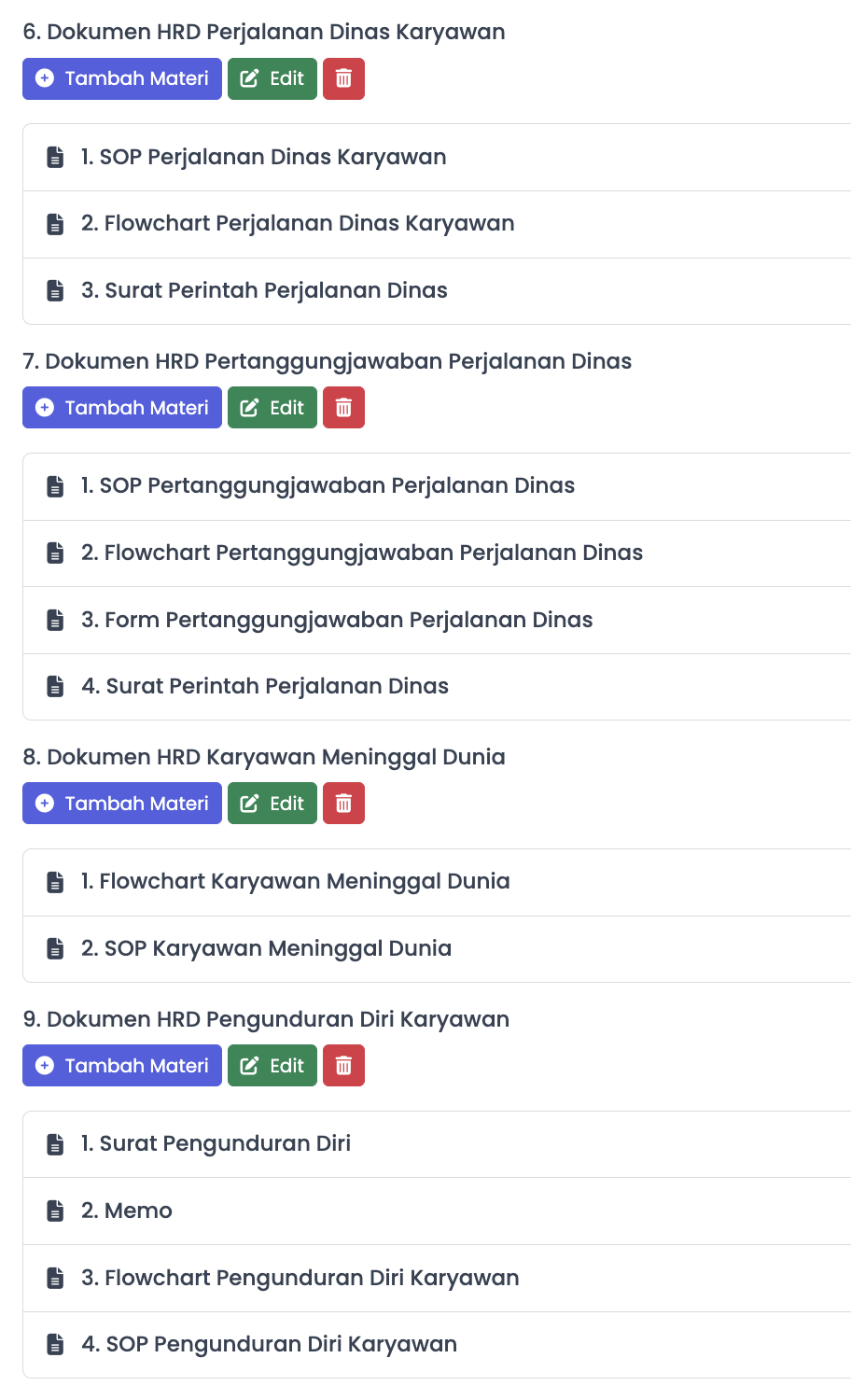Open SOP Pengunduran Diri Karyawan item

(437, 1345)
